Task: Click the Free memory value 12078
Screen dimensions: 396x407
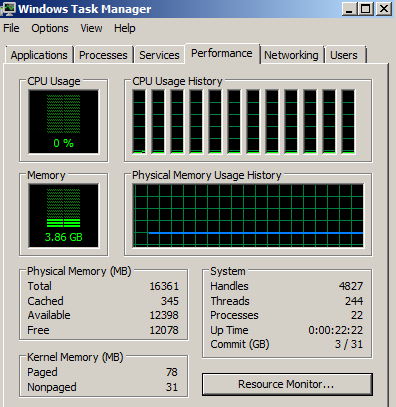Action: 164,330
